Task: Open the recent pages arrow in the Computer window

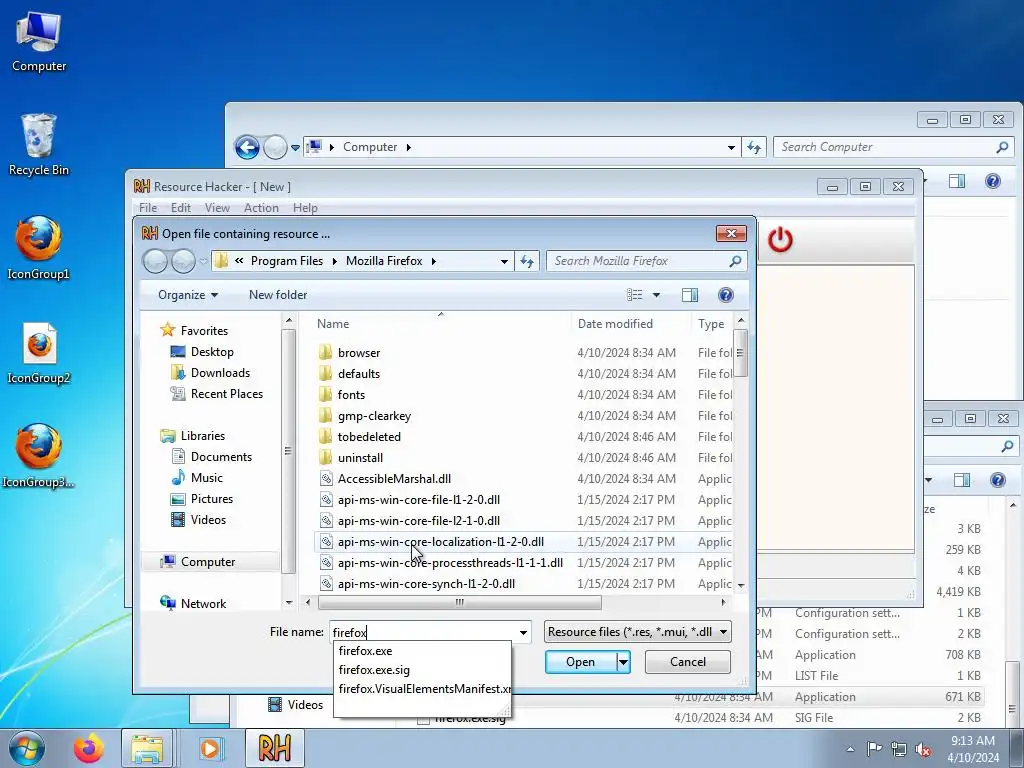Action: coord(295,148)
